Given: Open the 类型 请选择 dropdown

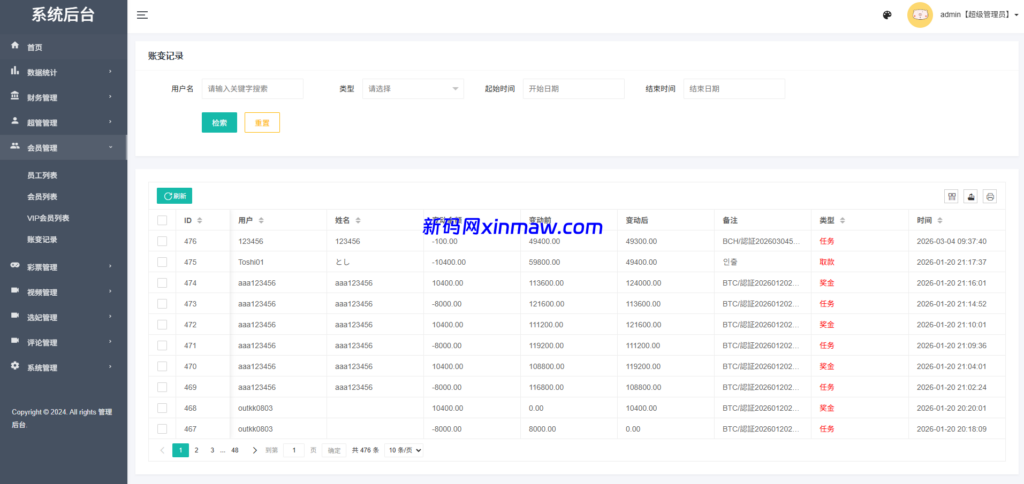Looking at the screenshot, I should point(413,89).
